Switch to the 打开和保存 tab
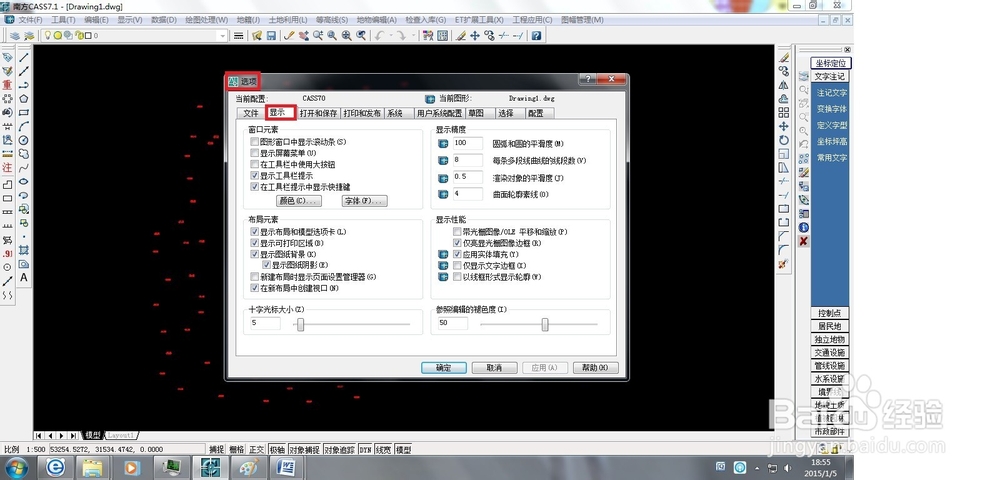Viewport: 1000px width, 480px height. point(318,113)
